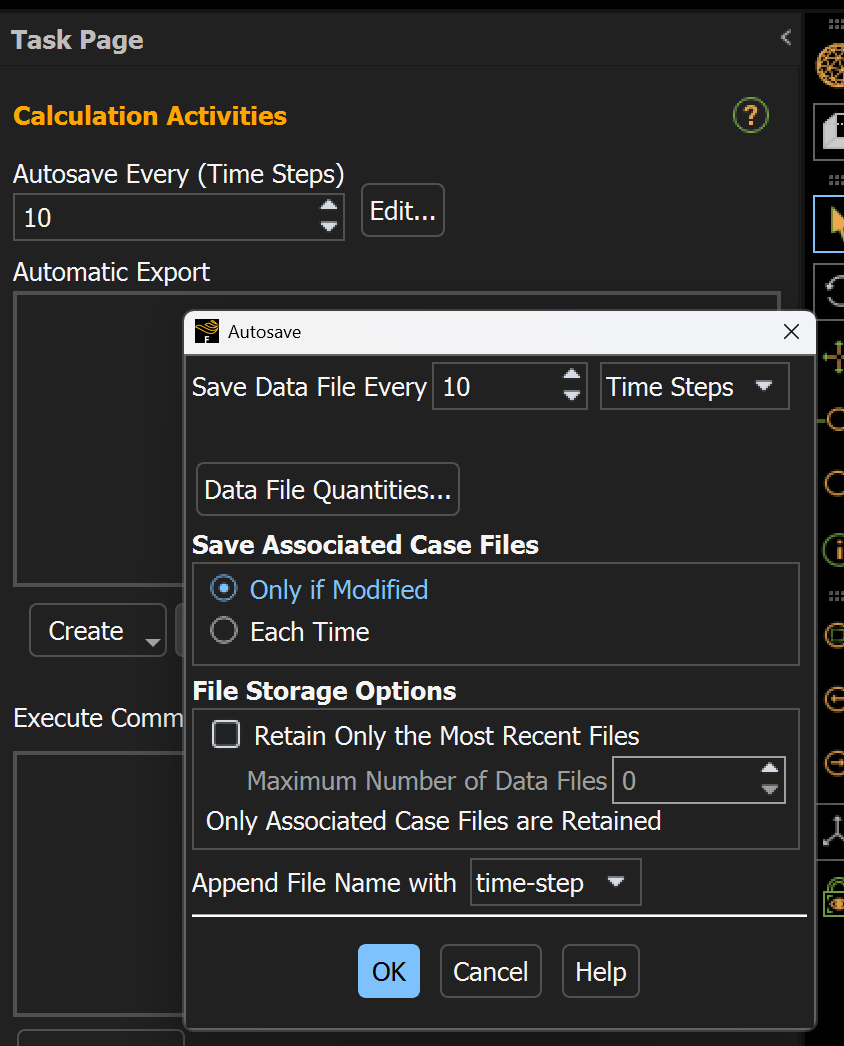Increase the Save Data File Every value
This screenshot has height=1046, width=844.
tap(572, 377)
